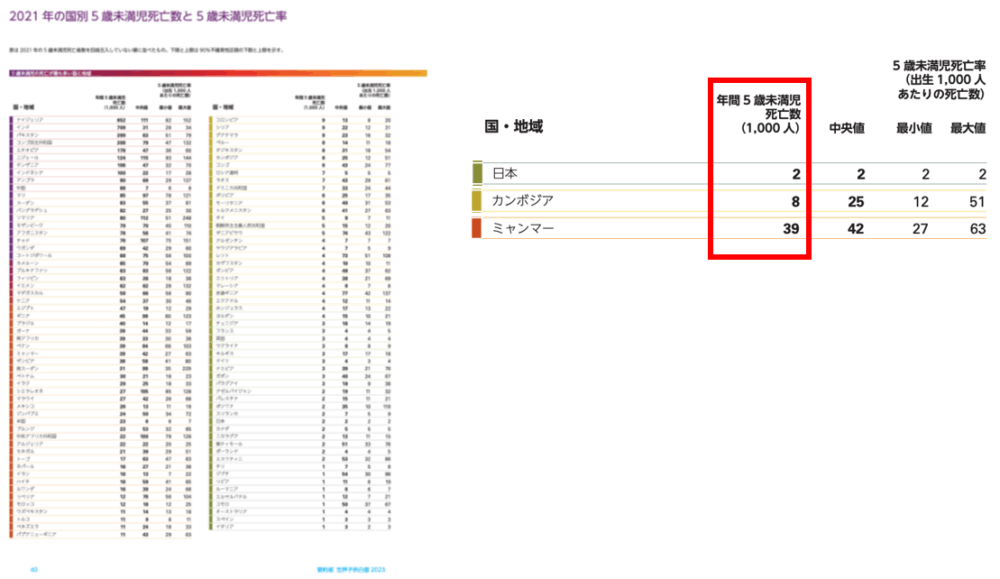The width and height of the screenshot is (1000, 579).
Task: Click the 5歳未満児死亡率 heading above the enlarged table
Action: pyautogui.click(x=938, y=79)
